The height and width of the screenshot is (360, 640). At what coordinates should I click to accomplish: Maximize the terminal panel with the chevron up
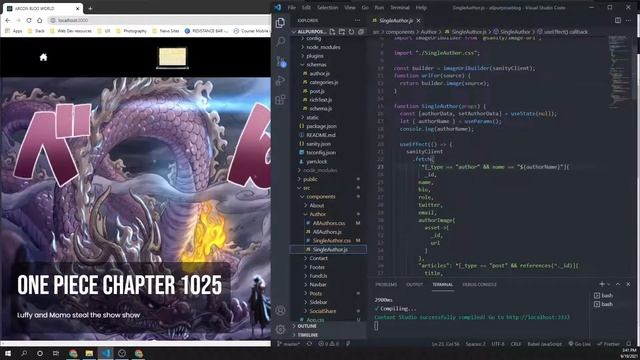[618, 284]
